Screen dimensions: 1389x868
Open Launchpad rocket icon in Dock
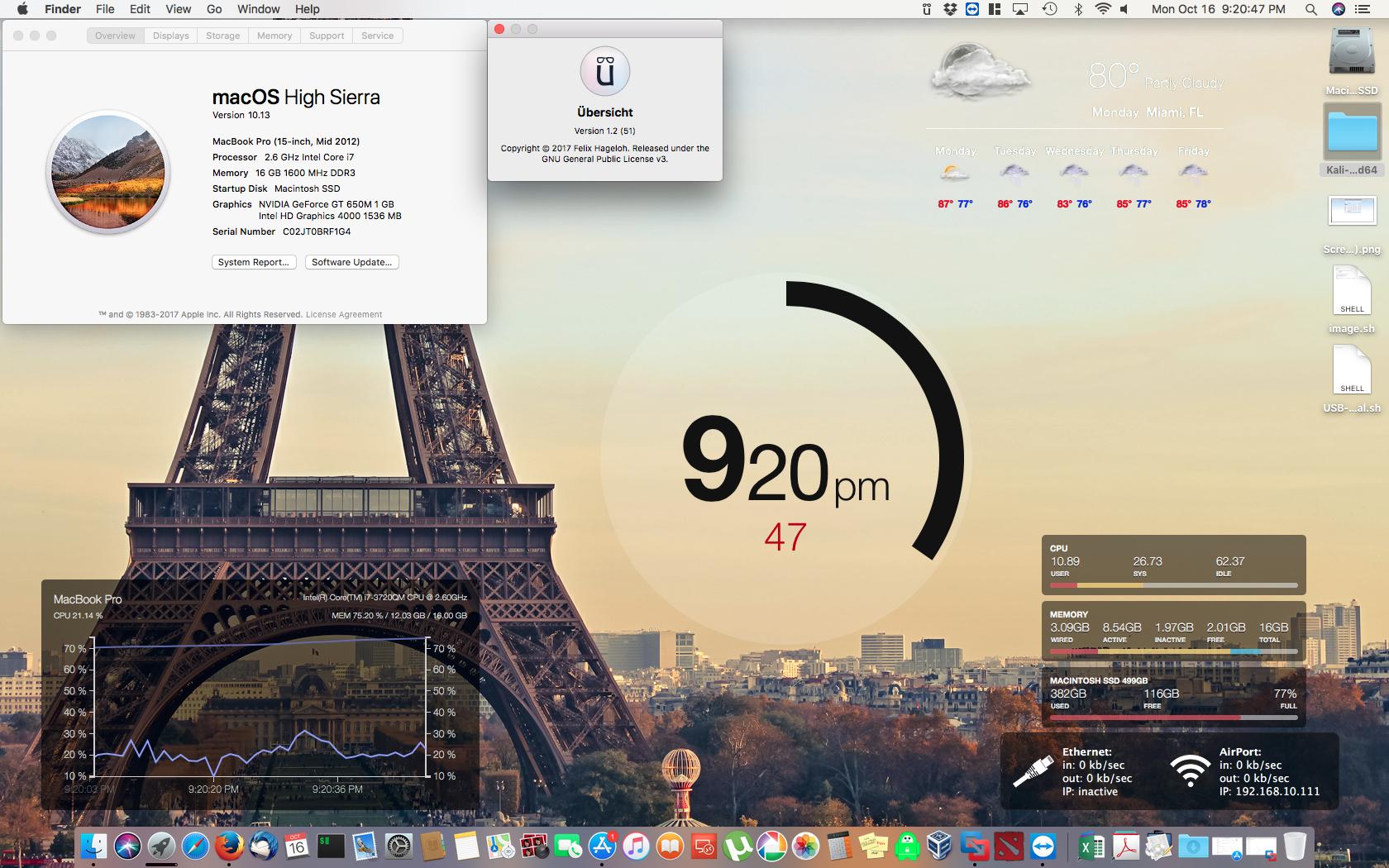pyautogui.click(x=161, y=846)
